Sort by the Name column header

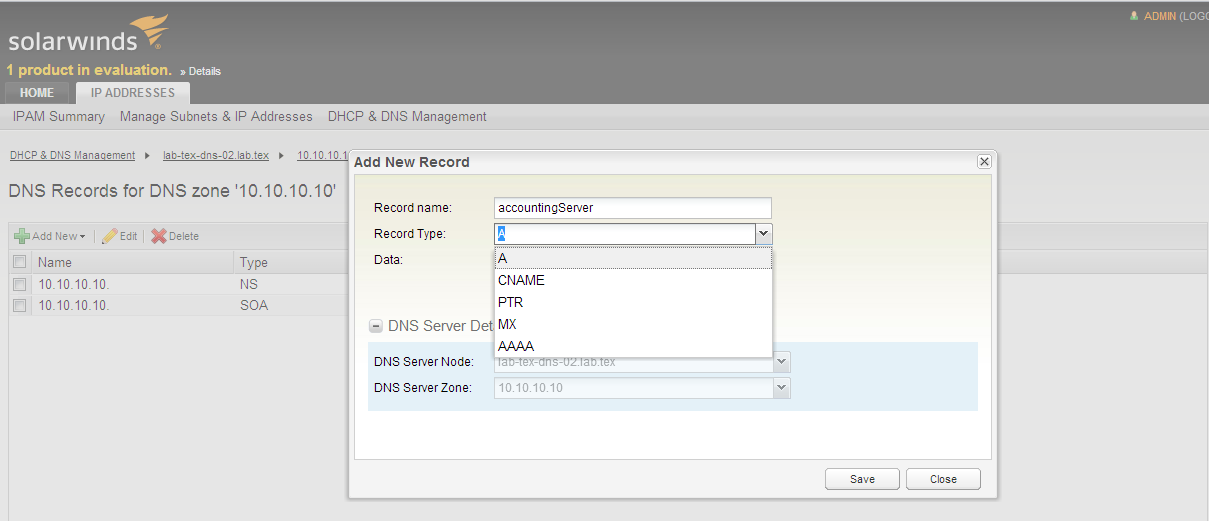pos(133,262)
